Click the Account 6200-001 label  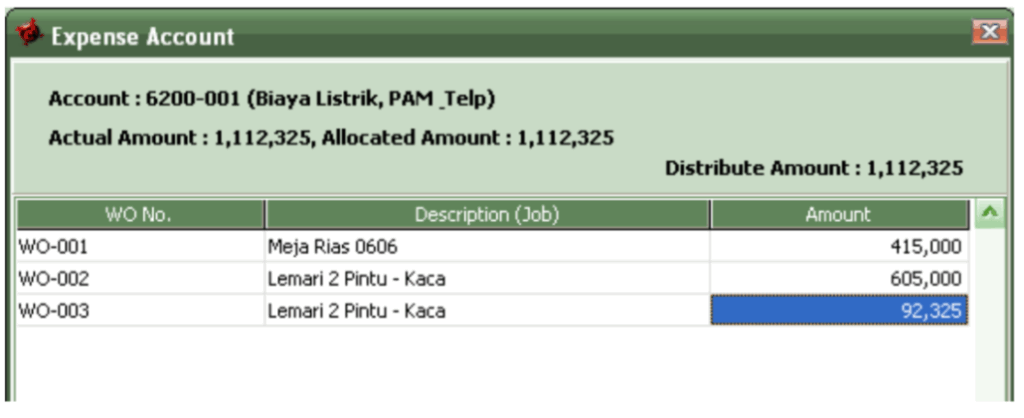pos(272,99)
